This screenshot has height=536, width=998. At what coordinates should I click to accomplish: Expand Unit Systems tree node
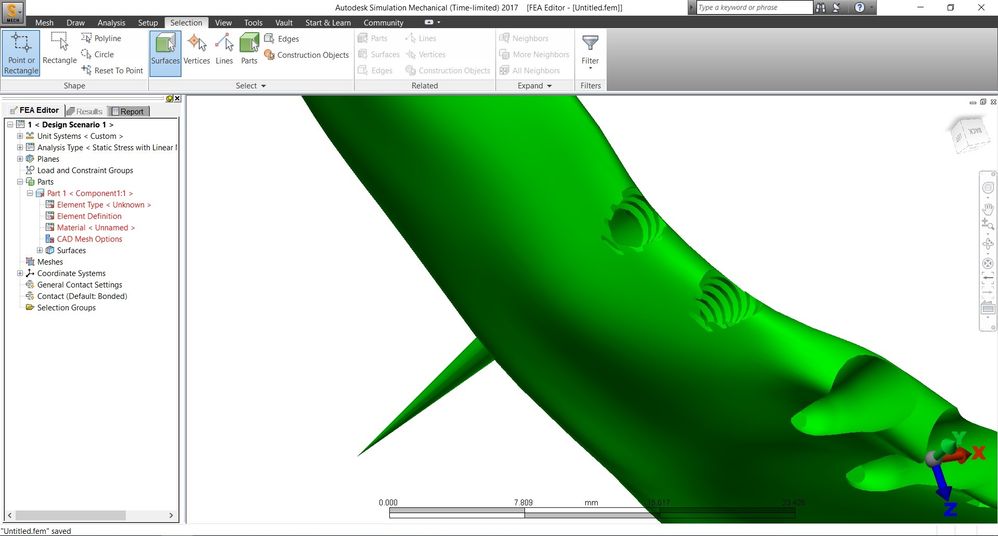[x=20, y=136]
